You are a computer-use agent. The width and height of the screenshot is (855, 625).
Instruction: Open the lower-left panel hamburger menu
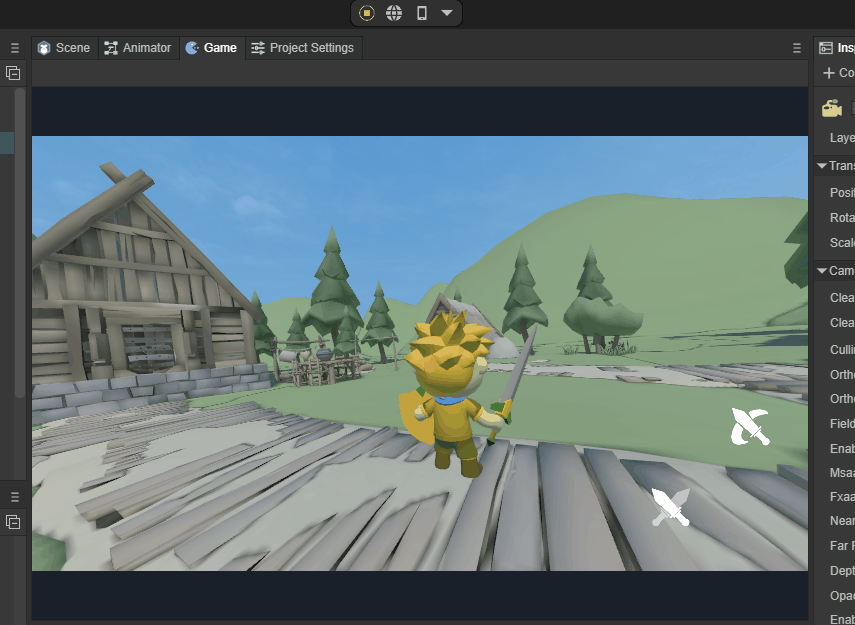coord(14,496)
